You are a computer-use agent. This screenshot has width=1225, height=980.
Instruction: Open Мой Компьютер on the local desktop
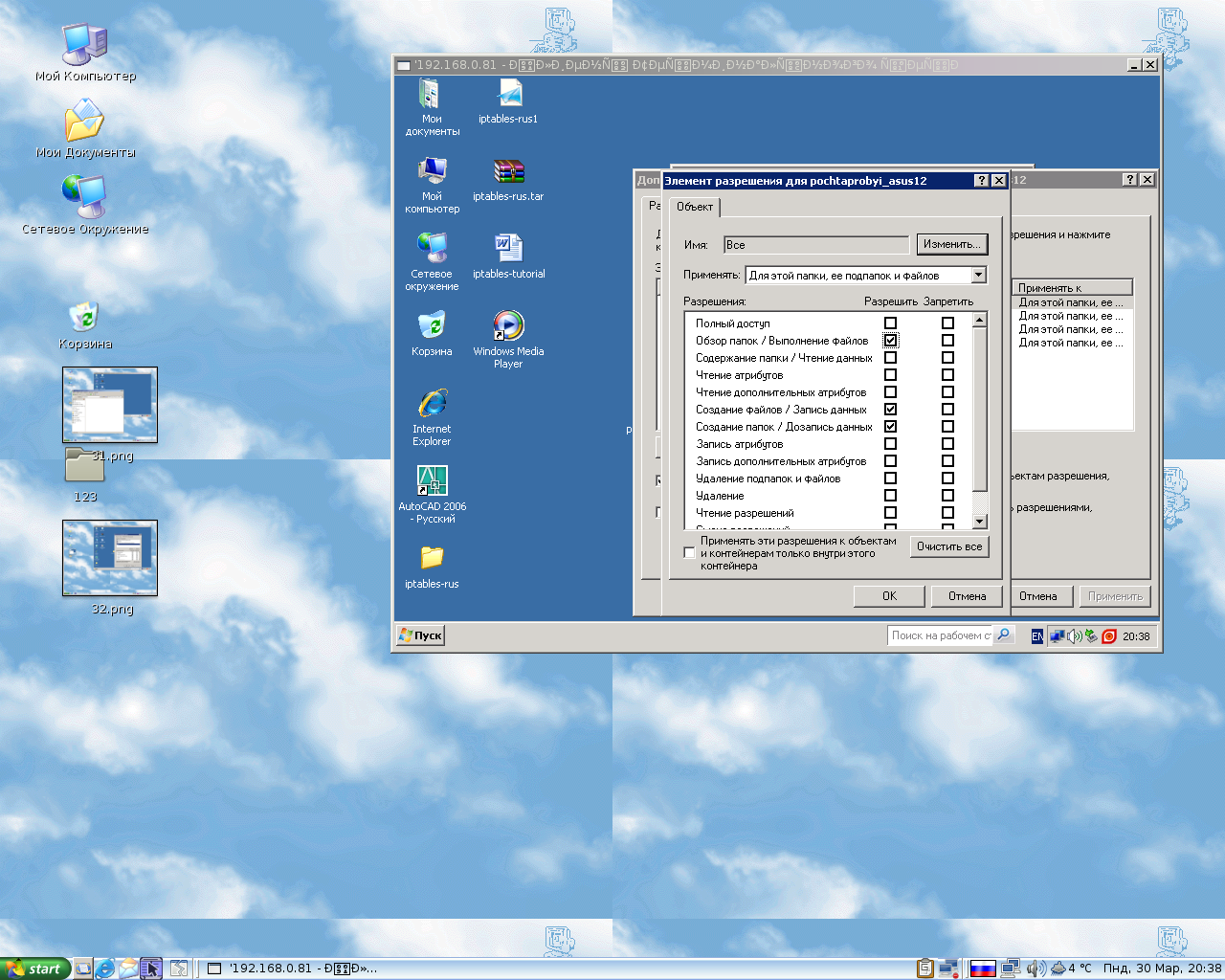click(x=84, y=45)
